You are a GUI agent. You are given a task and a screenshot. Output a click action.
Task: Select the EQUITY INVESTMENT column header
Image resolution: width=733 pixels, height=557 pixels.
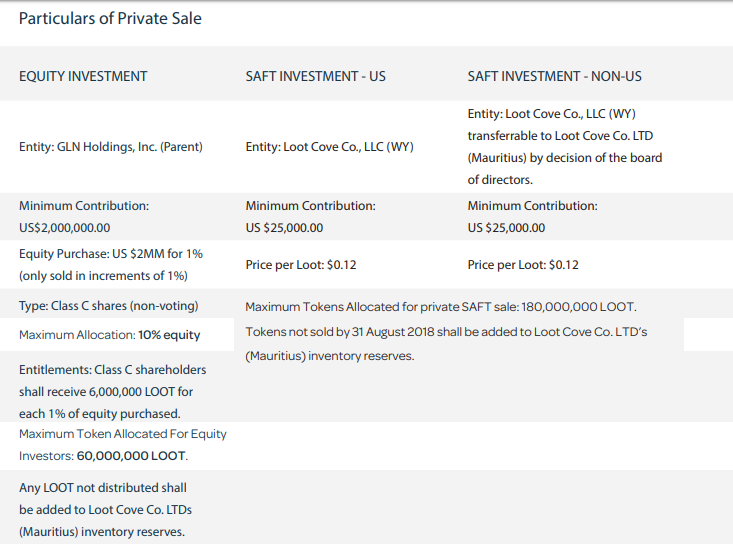click(83, 76)
